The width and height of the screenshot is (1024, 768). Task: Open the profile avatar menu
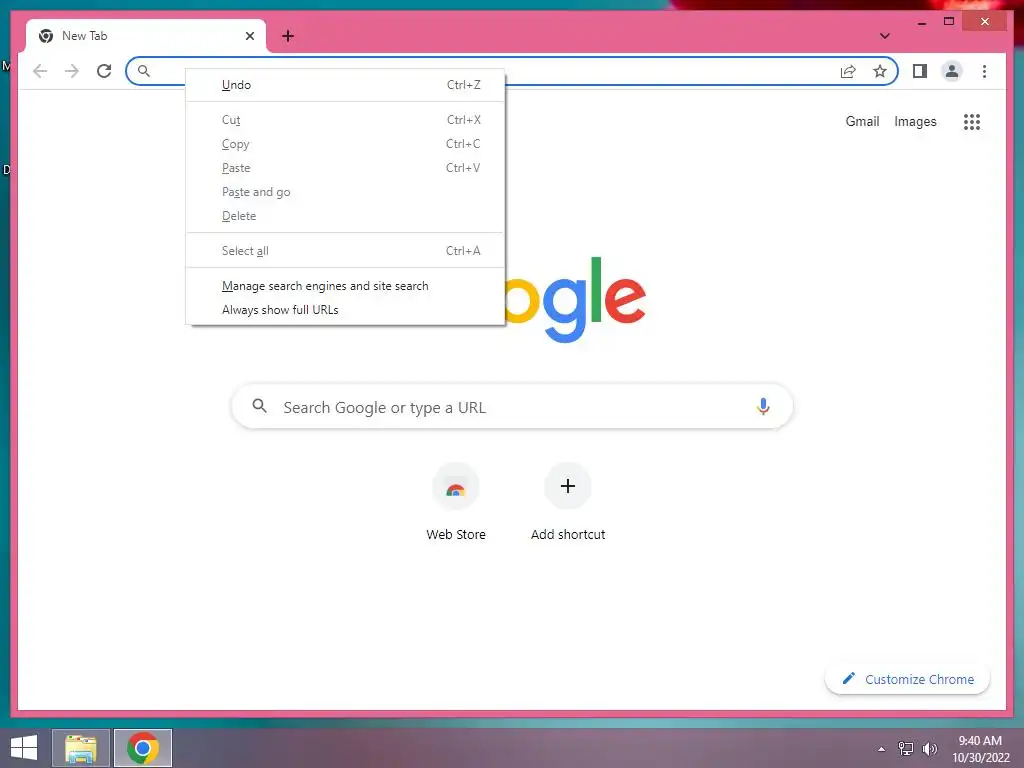click(x=952, y=71)
